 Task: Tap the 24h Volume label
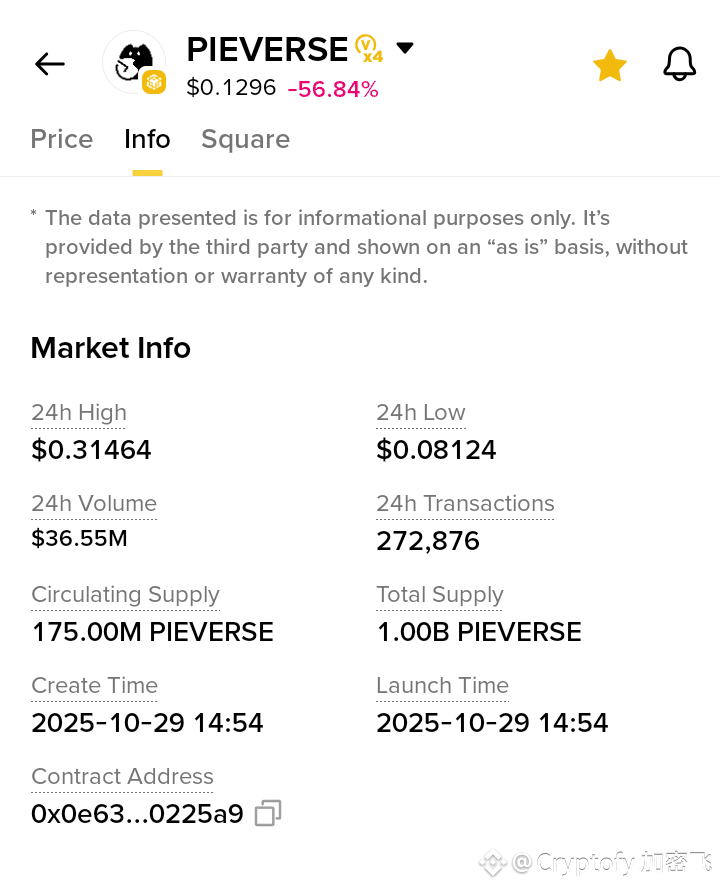[x=94, y=504]
